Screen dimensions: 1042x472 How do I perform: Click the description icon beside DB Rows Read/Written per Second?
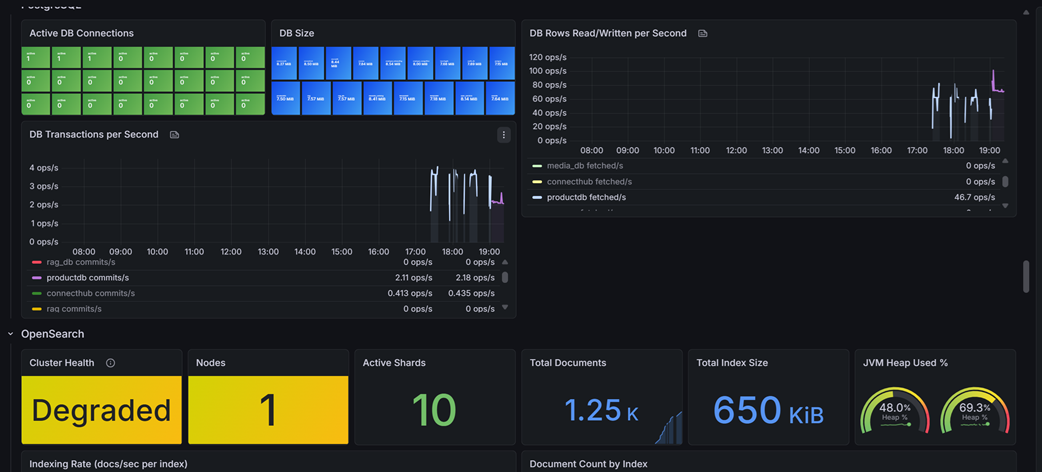click(x=702, y=33)
